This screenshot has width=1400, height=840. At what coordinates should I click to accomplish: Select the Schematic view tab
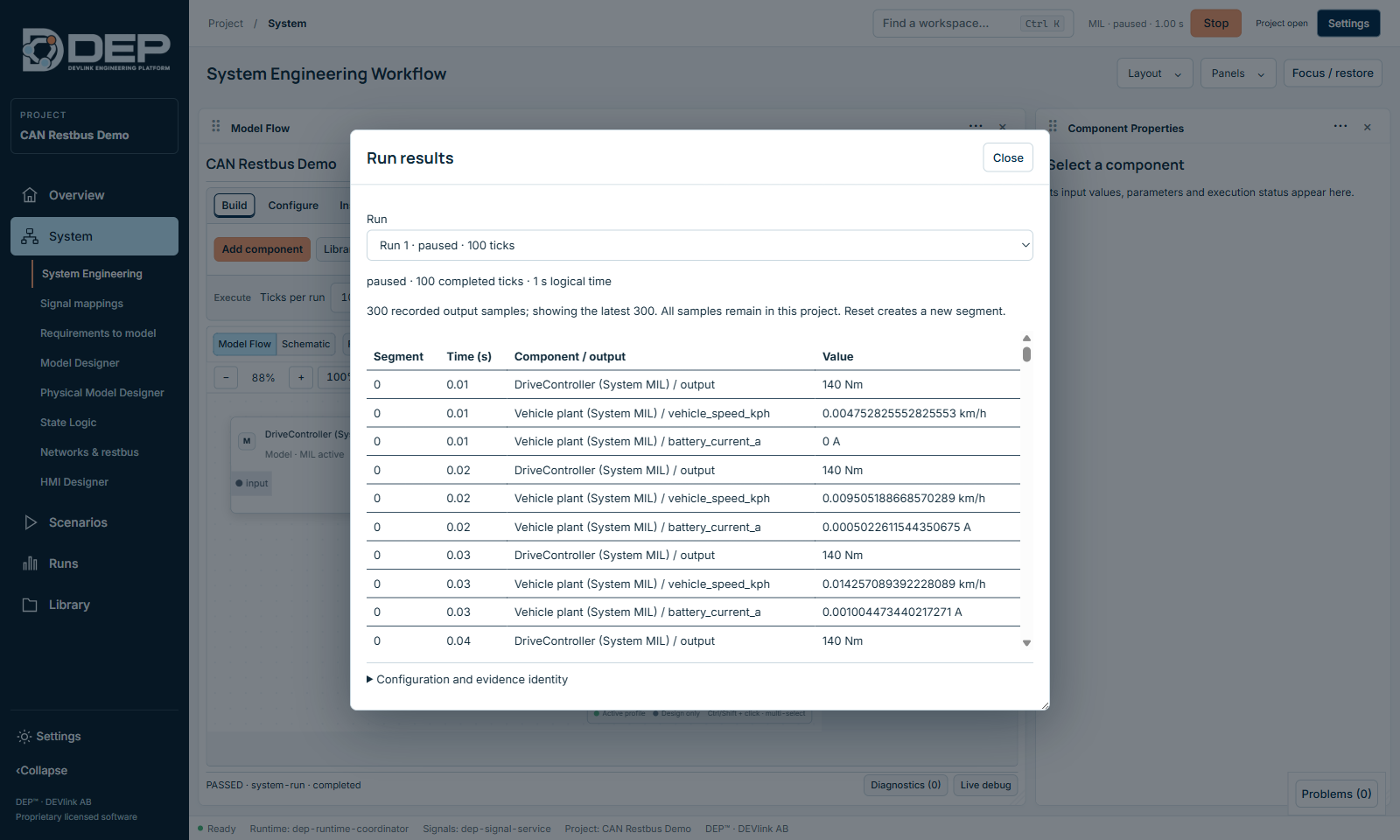coord(306,344)
